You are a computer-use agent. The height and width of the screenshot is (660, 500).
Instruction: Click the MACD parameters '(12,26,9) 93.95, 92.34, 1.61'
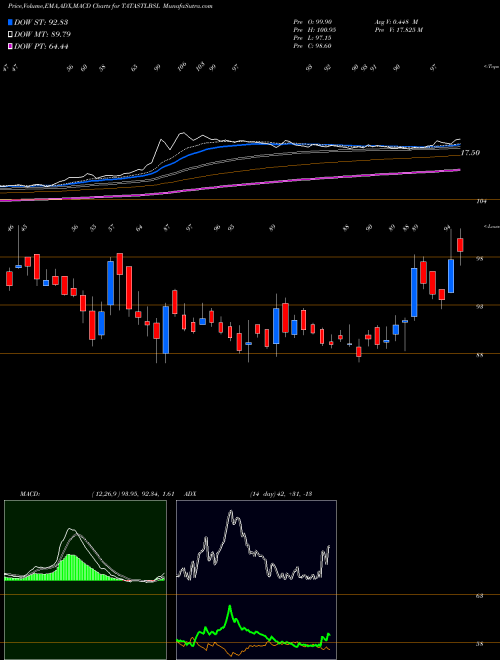click(x=133, y=494)
